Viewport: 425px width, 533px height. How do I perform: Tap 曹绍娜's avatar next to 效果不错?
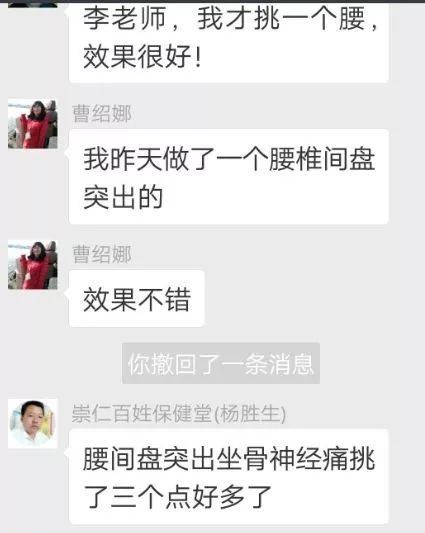pyautogui.click(x=33, y=265)
